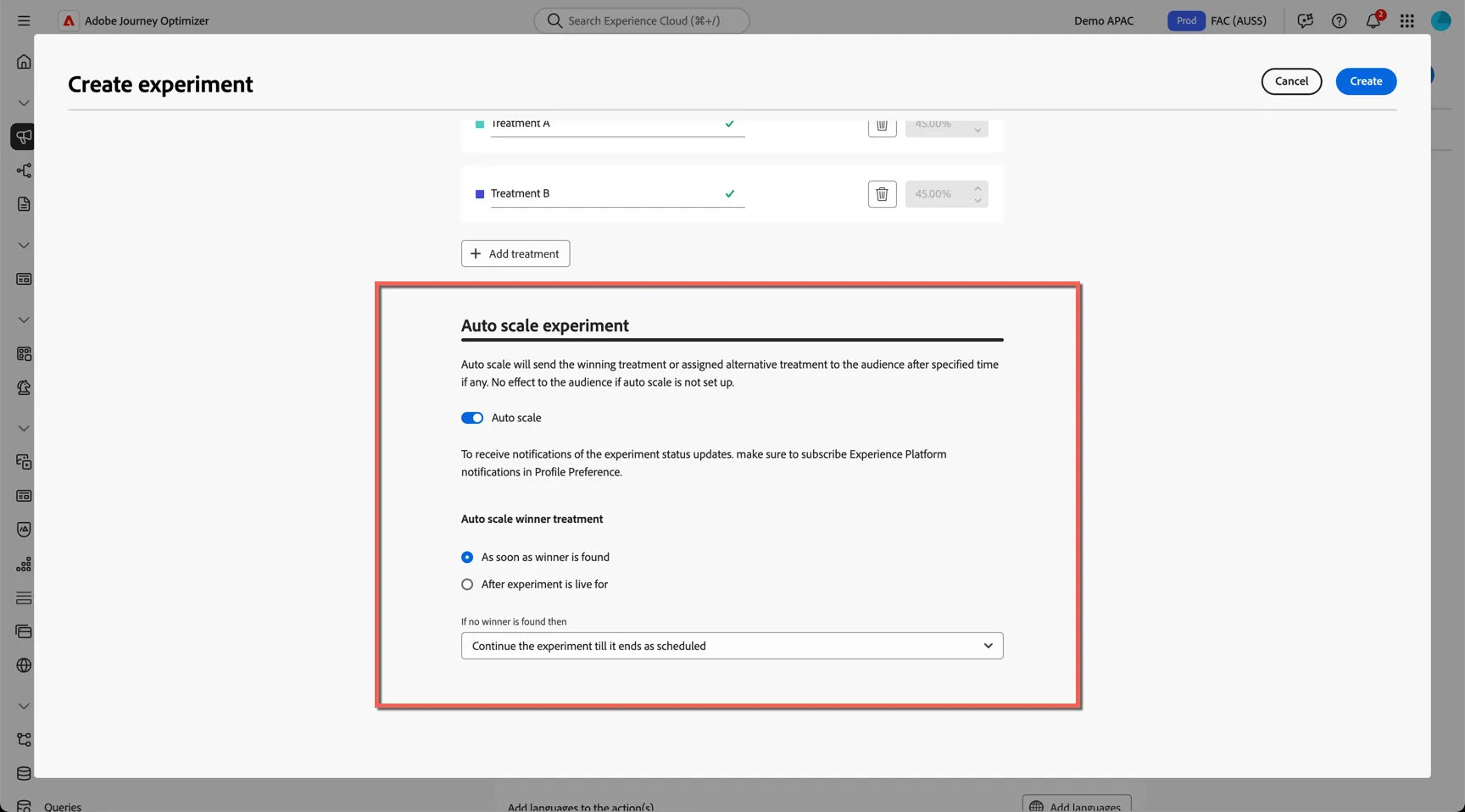
Task: Open the app switcher grid icon
Action: pos(1407,20)
